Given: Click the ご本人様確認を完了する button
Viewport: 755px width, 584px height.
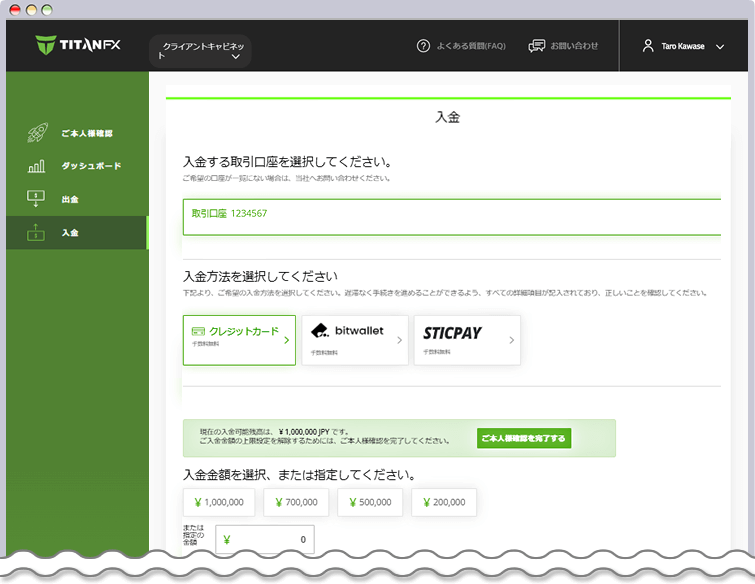Looking at the screenshot, I should click(524, 438).
